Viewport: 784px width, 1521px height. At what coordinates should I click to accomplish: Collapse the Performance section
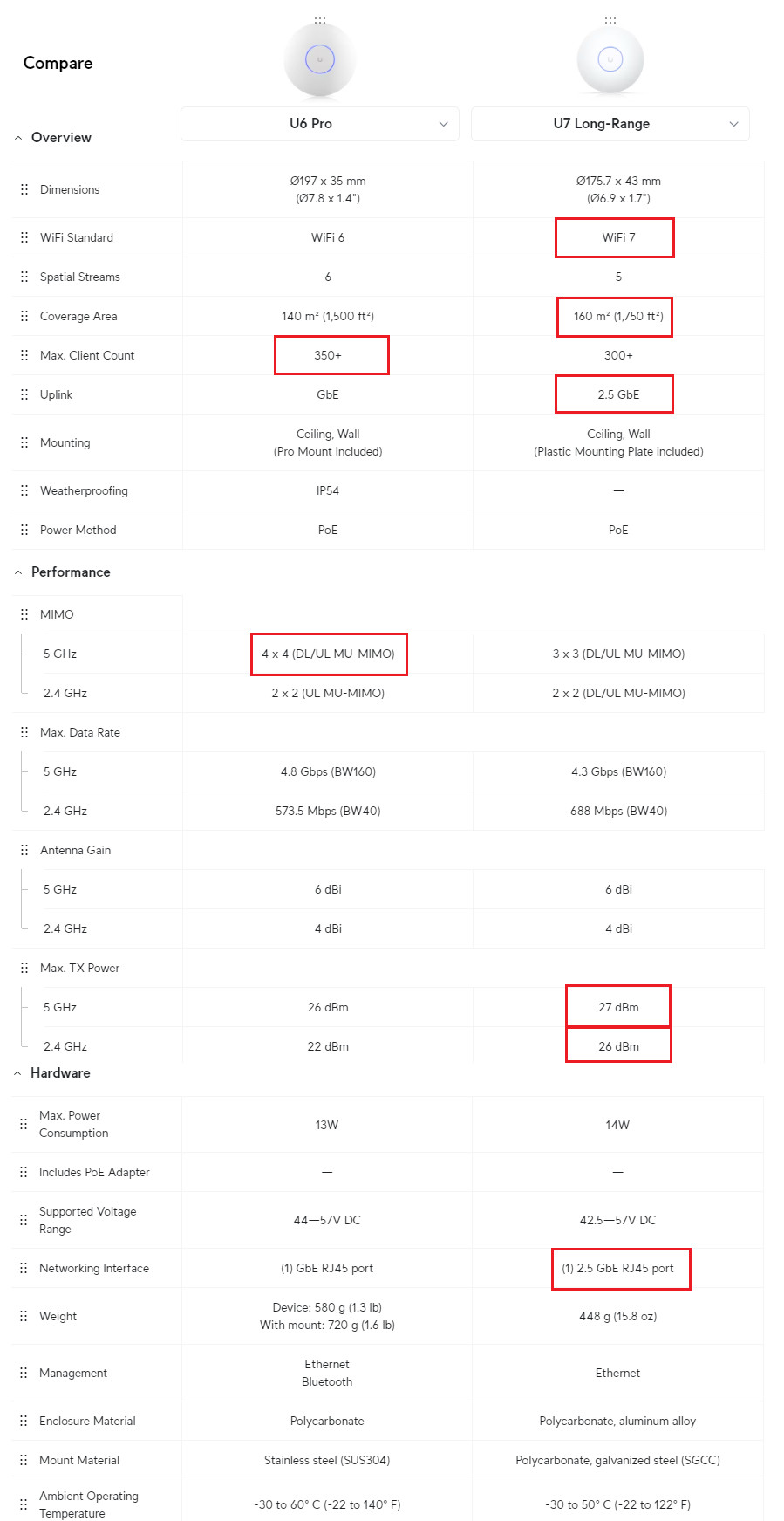[18, 572]
